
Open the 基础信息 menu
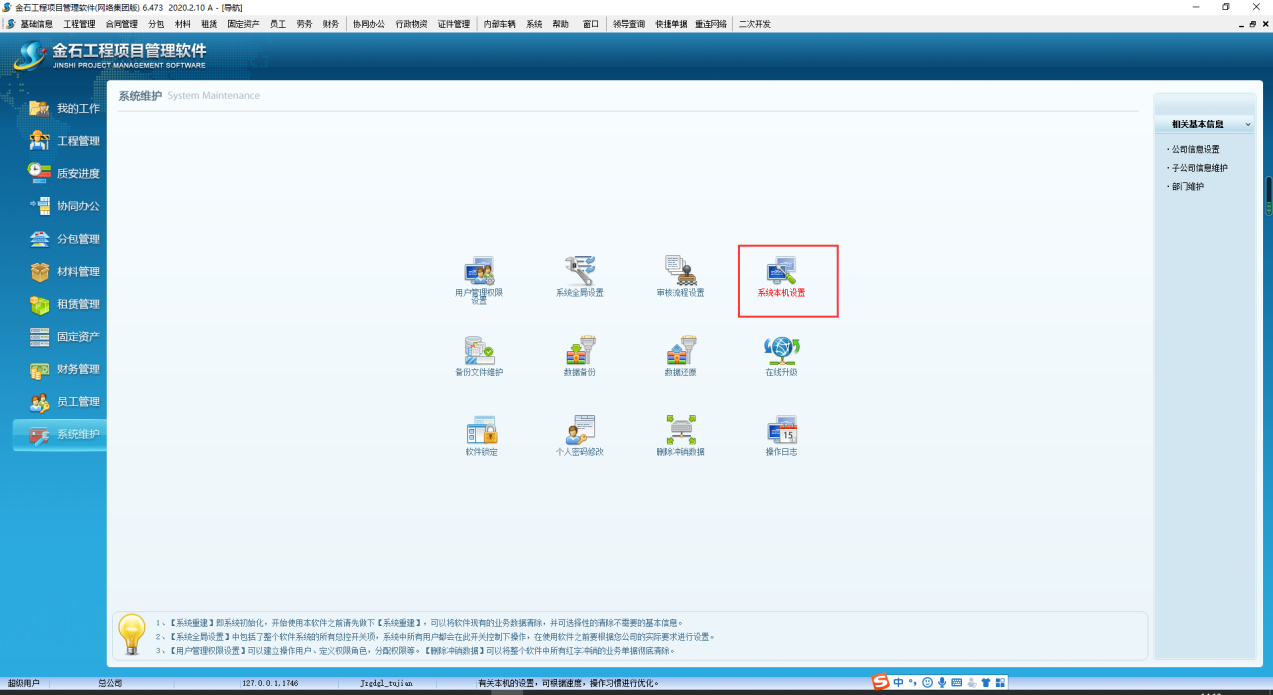pos(37,24)
